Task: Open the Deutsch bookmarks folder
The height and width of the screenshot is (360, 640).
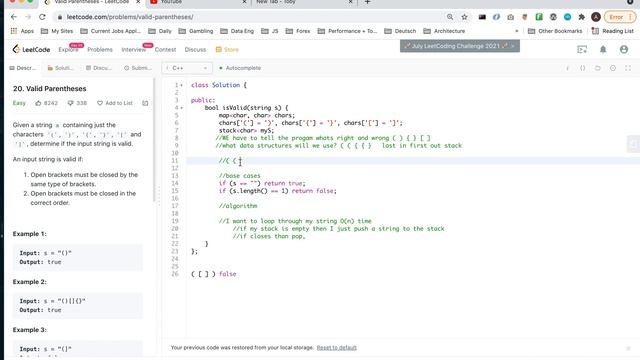Action: [400, 31]
